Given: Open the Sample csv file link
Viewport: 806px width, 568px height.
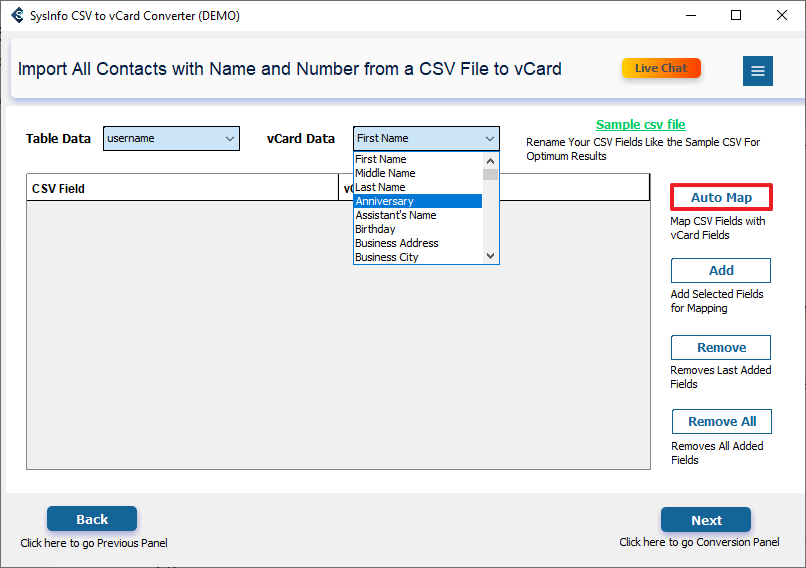Looking at the screenshot, I should click(x=640, y=124).
